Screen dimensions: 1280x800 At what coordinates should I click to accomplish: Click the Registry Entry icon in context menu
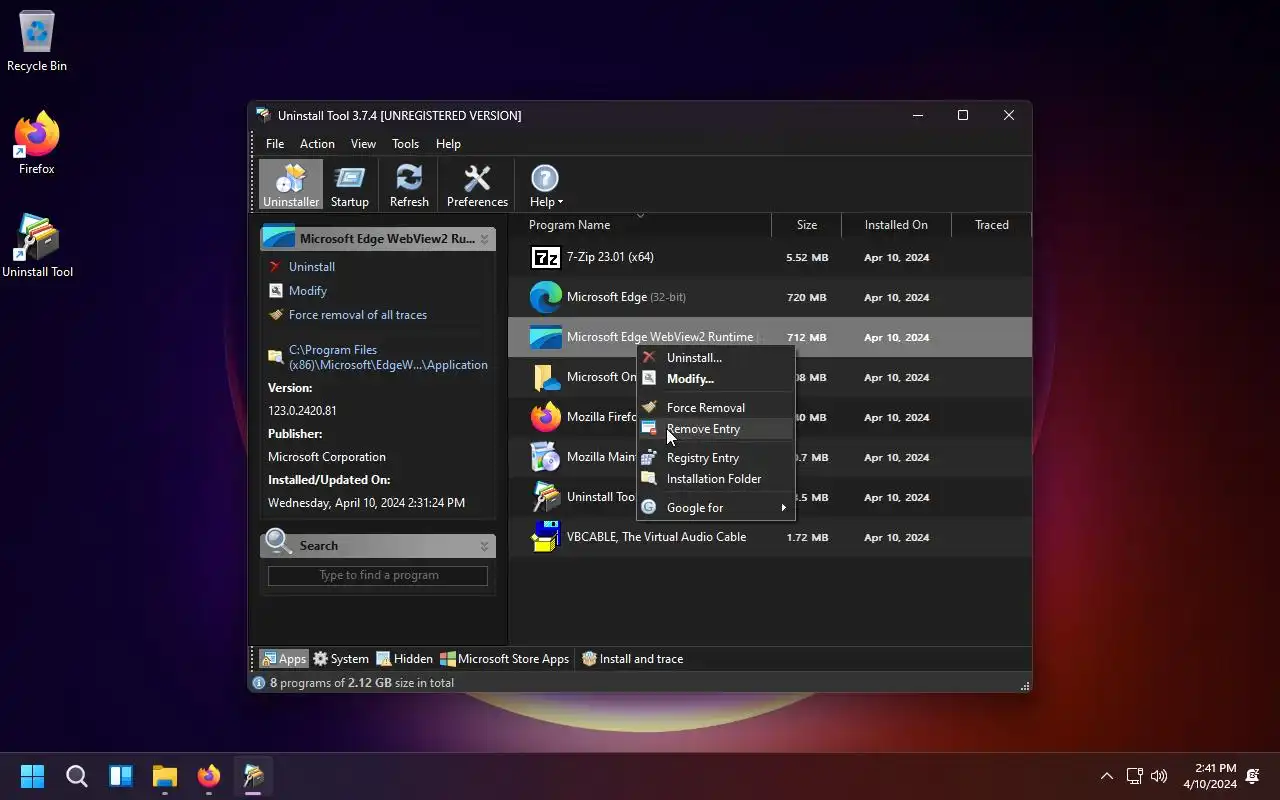(x=649, y=457)
